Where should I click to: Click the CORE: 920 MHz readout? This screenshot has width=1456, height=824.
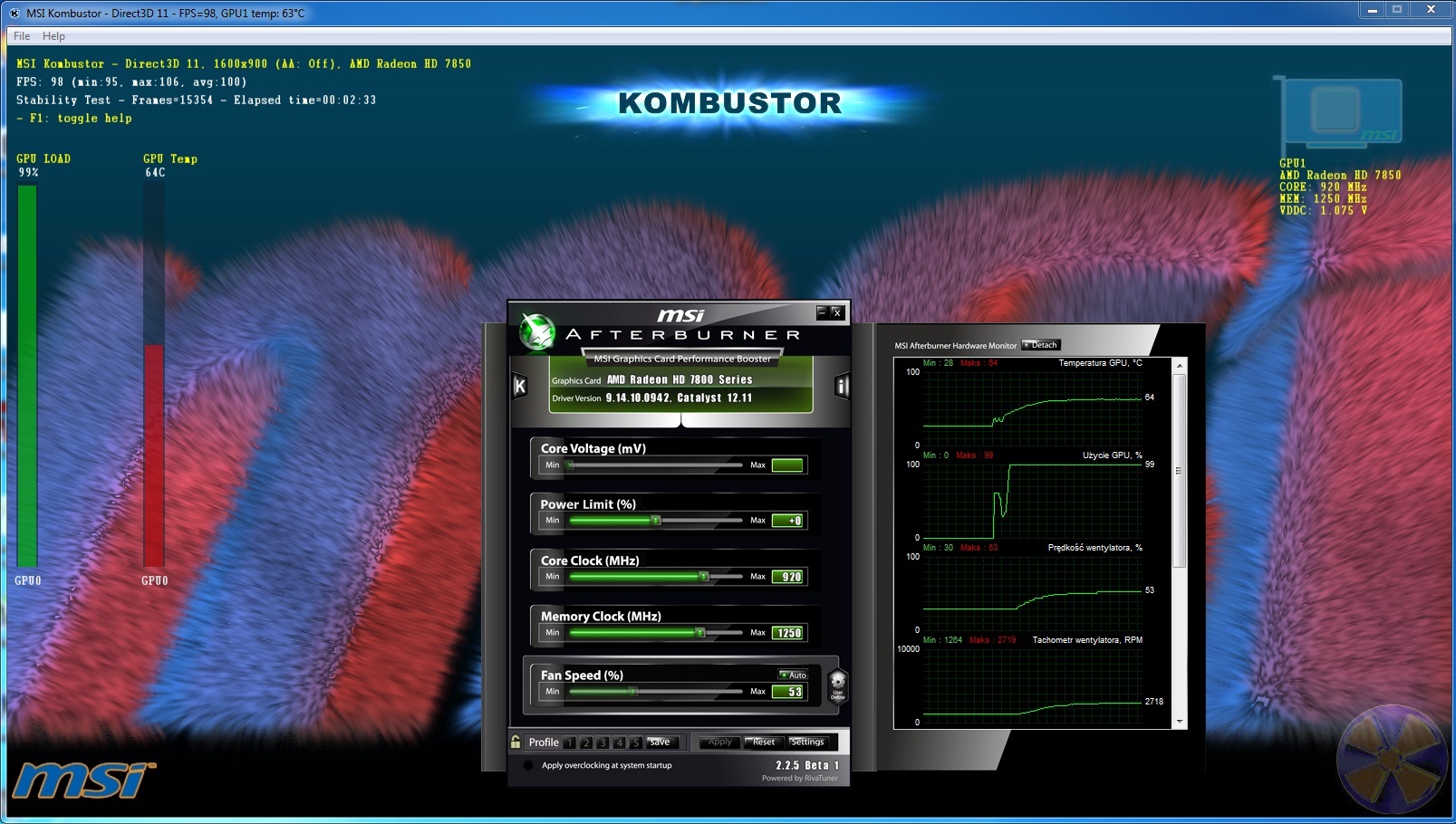pyautogui.click(x=1323, y=187)
